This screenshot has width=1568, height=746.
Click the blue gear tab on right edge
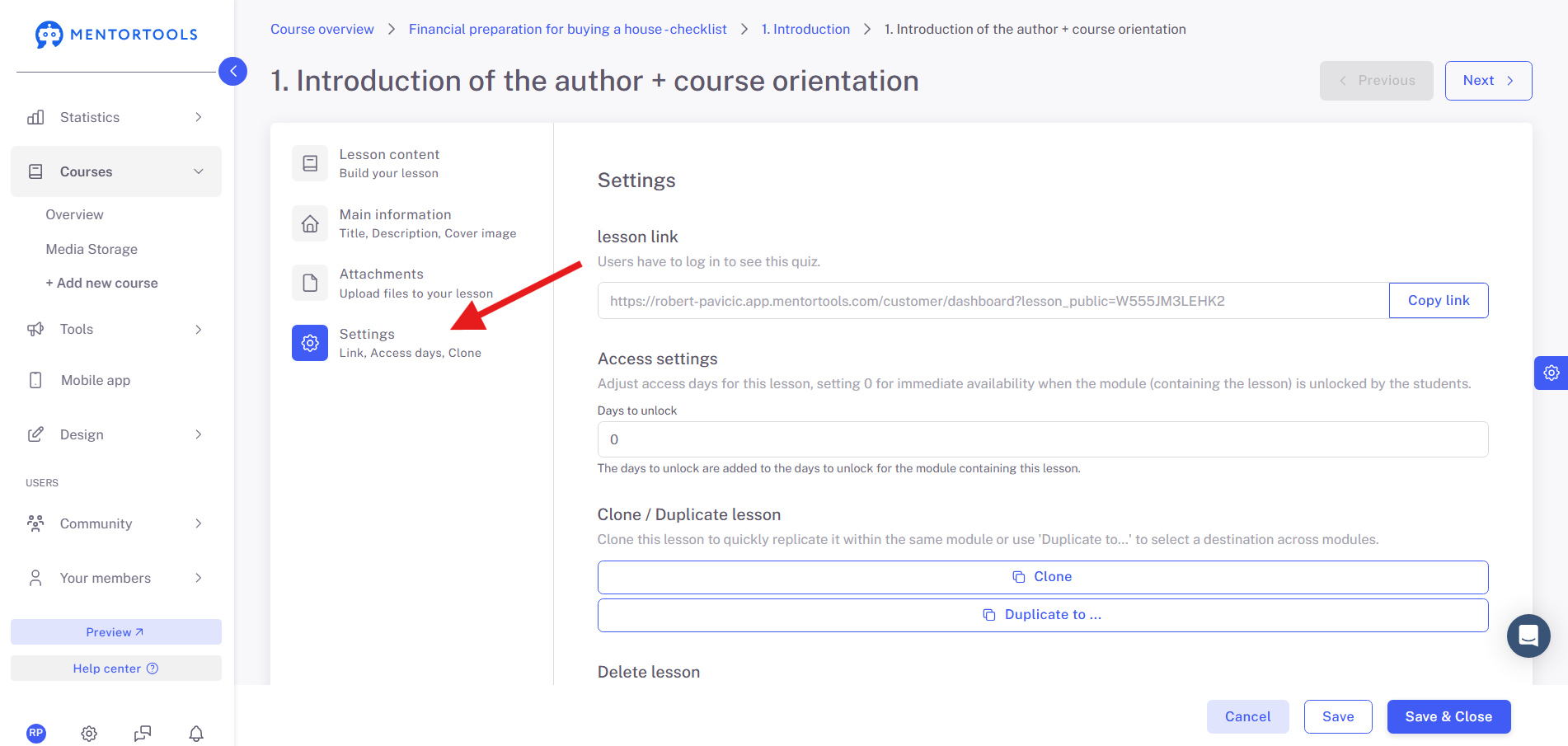[x=1551, y=373]
